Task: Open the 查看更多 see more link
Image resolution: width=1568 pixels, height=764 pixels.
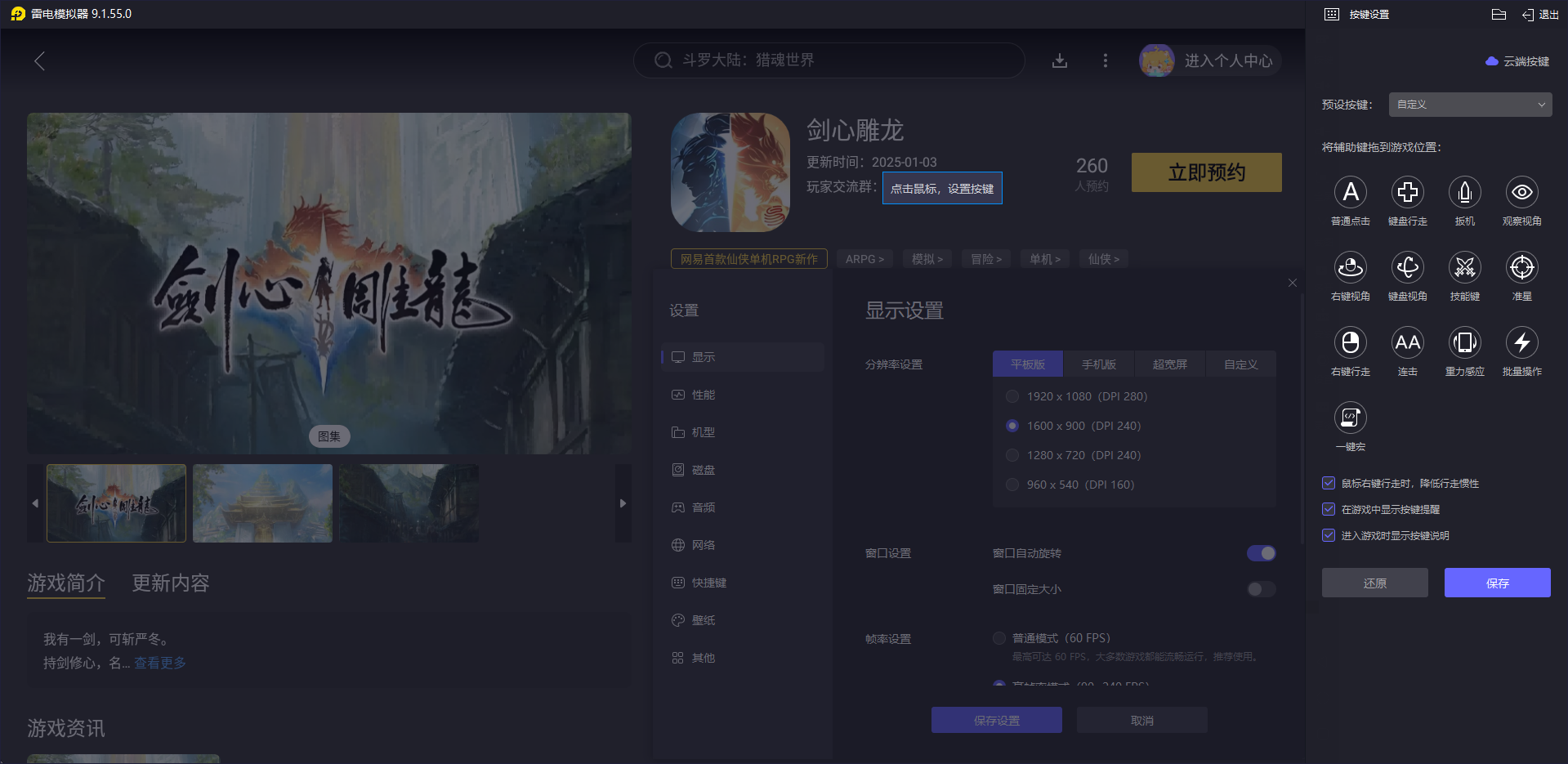Action: click(x=160, y=663)
